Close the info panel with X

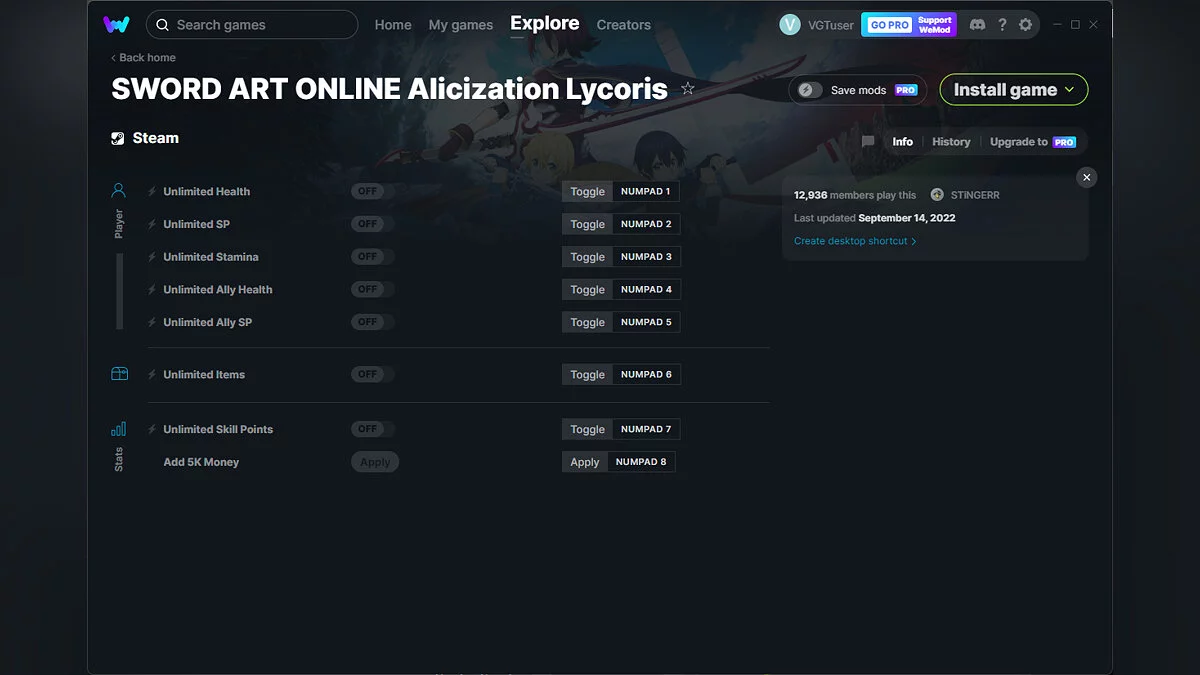(x=1087, y=177)
